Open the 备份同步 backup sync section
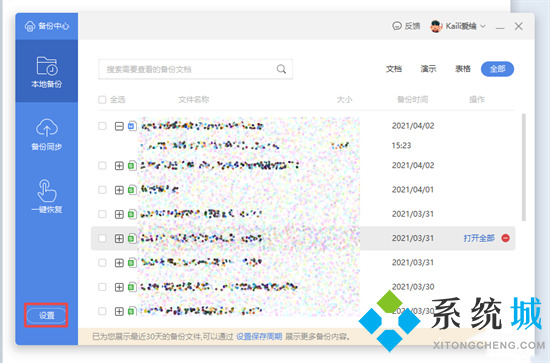Image resolution: width=550 pixels, height=363 pixels. [47, 134]
